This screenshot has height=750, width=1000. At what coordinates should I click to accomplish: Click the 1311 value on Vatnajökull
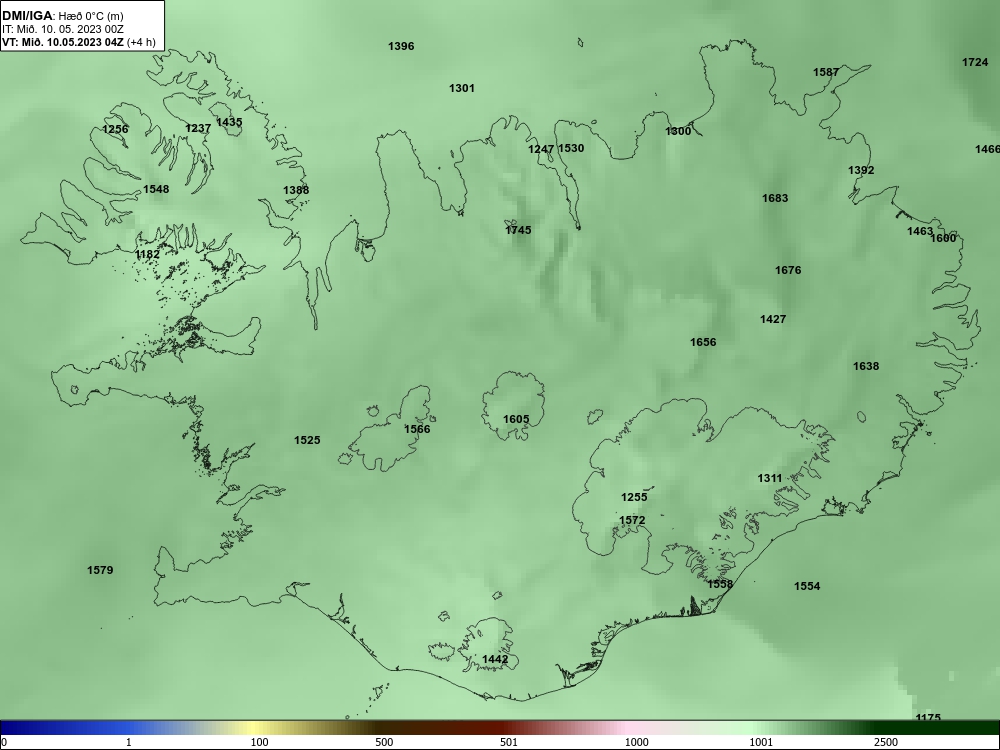(770, 478)
